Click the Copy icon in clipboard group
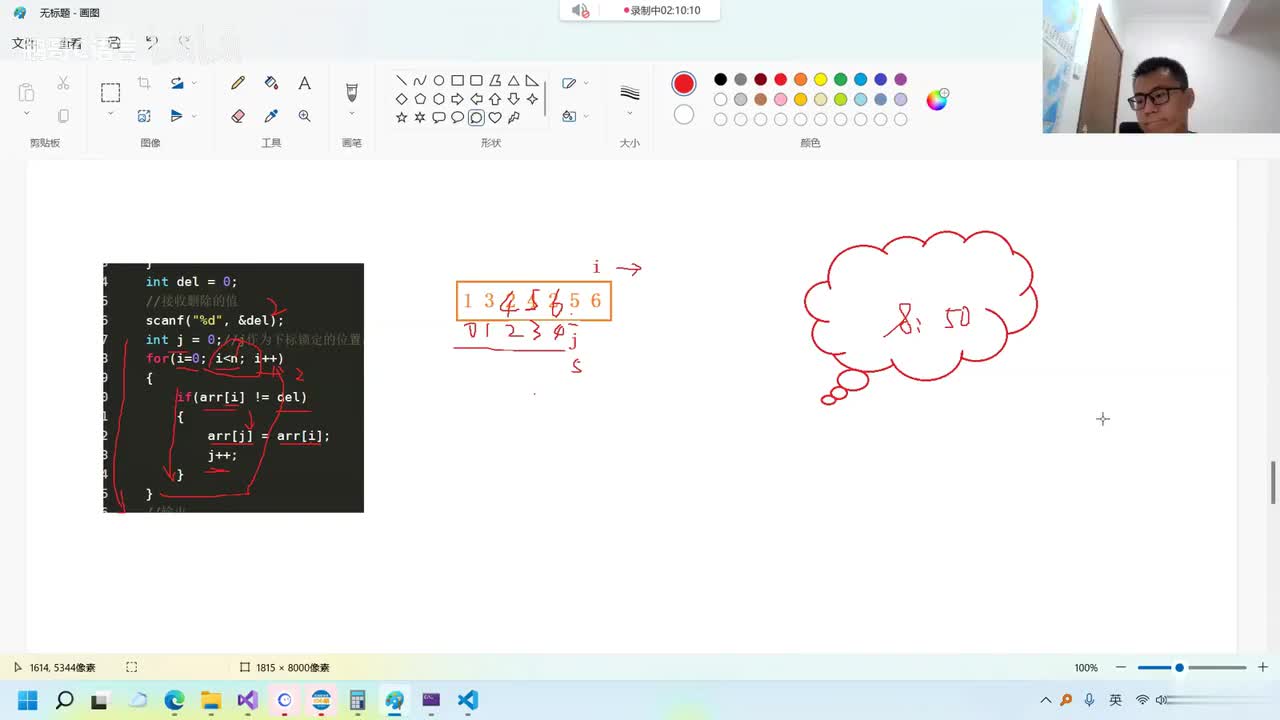The width and height of the screenshot is (1280, 720). coord(63,116)
